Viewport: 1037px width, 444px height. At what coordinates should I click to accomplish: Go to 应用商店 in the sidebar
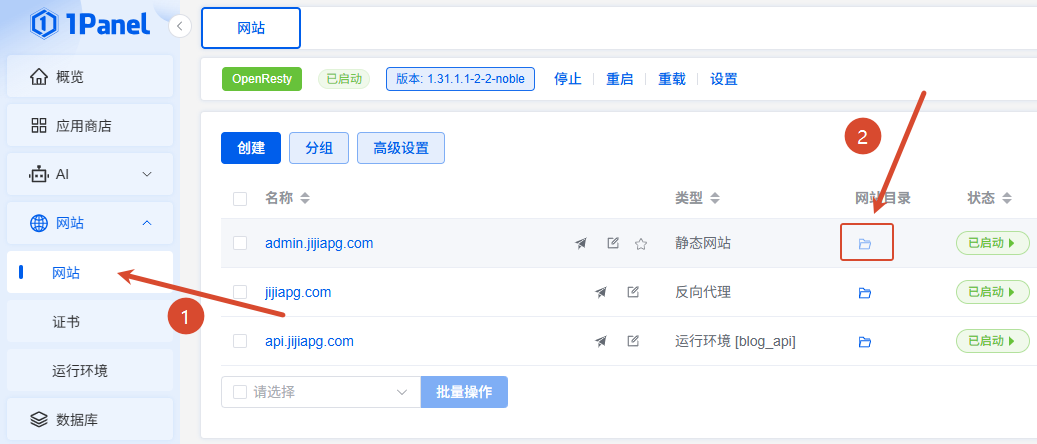tap(90, 126)
